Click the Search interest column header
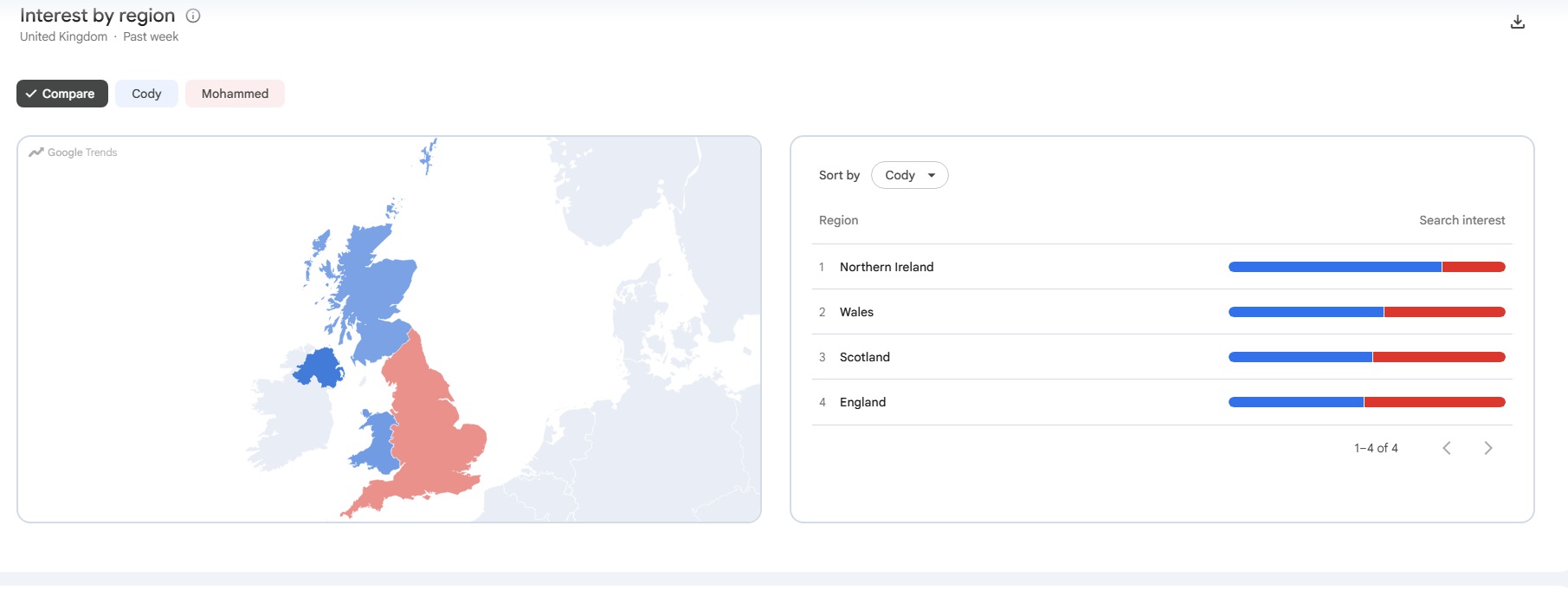The image size is (1568, 597). (1462, 220)
